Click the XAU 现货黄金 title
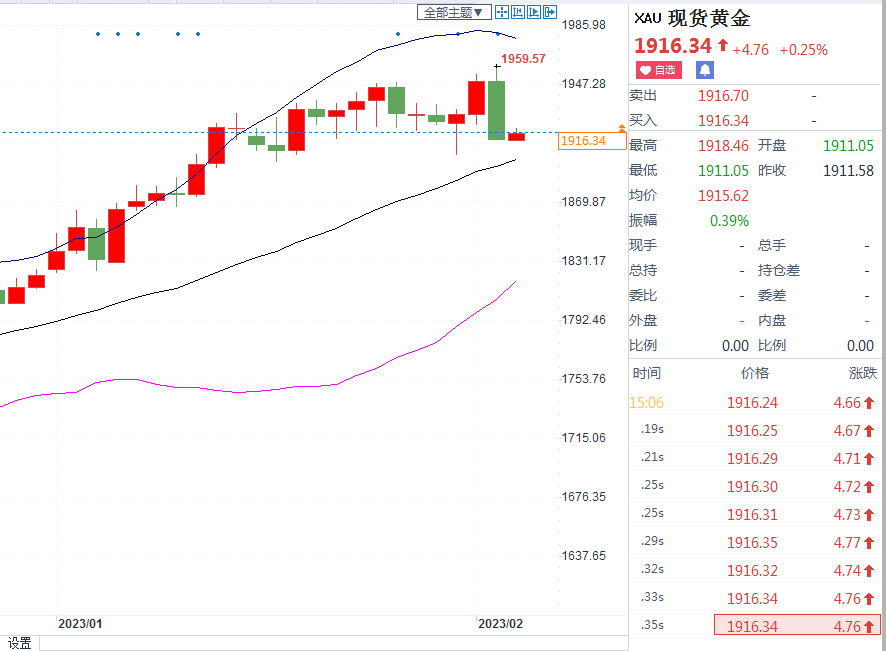Image resolution: width=886 pixels, height=651 pixels. click(x=692, y=18)
